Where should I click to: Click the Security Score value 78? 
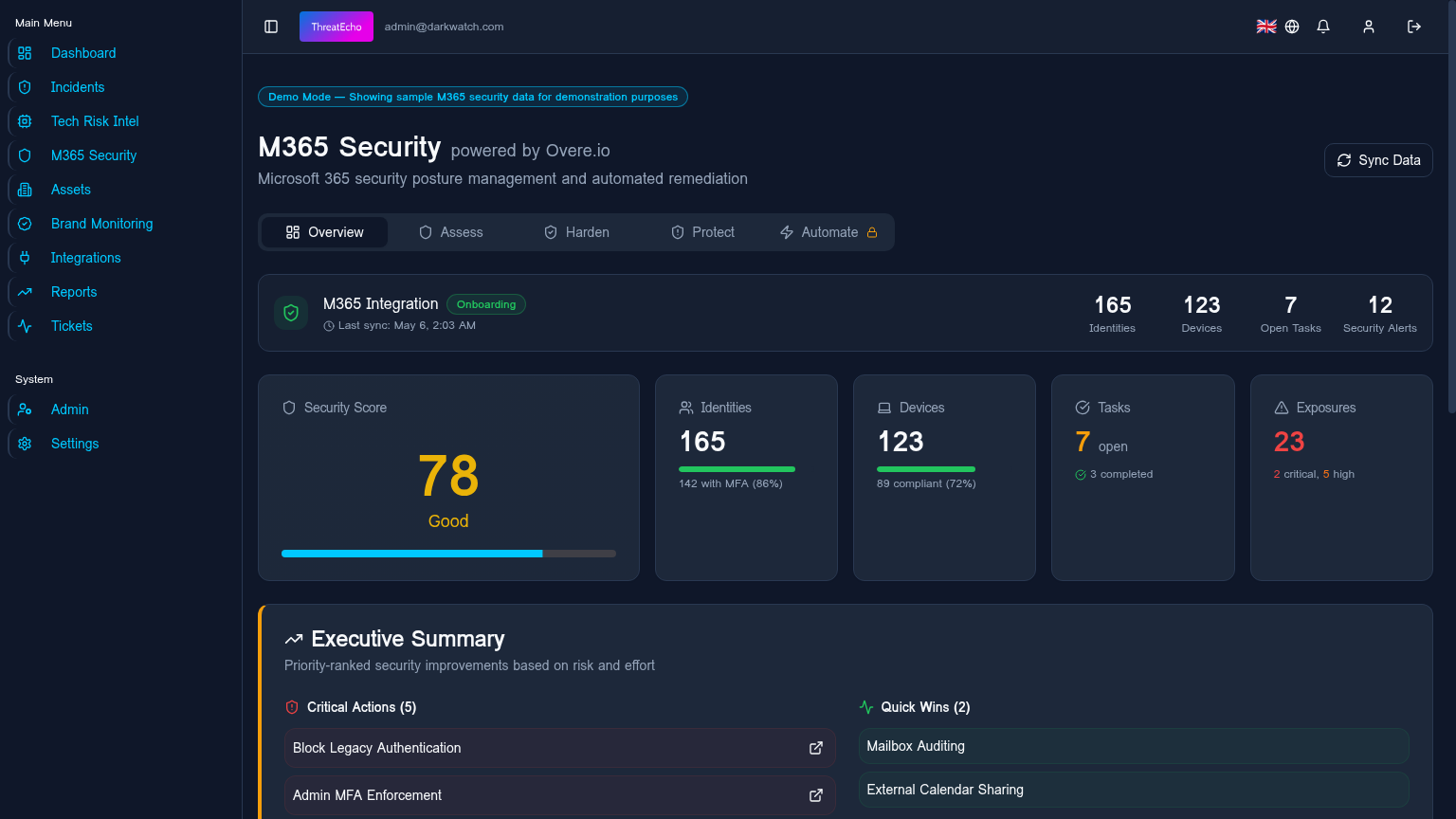coord(448,476)
